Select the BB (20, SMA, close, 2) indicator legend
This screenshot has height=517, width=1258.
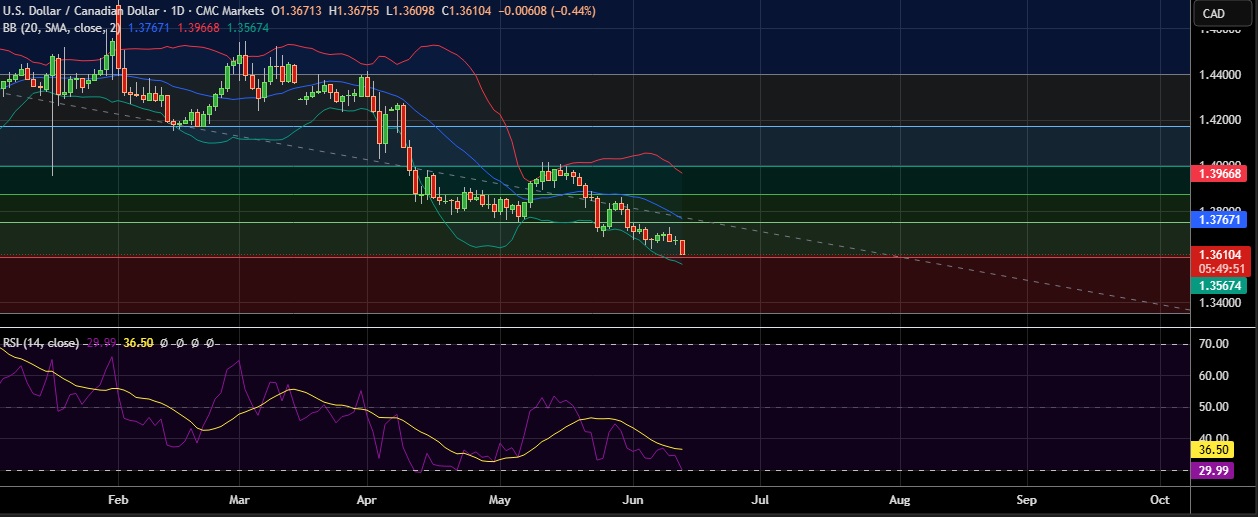pyautogui.click(x=61, y=27)
